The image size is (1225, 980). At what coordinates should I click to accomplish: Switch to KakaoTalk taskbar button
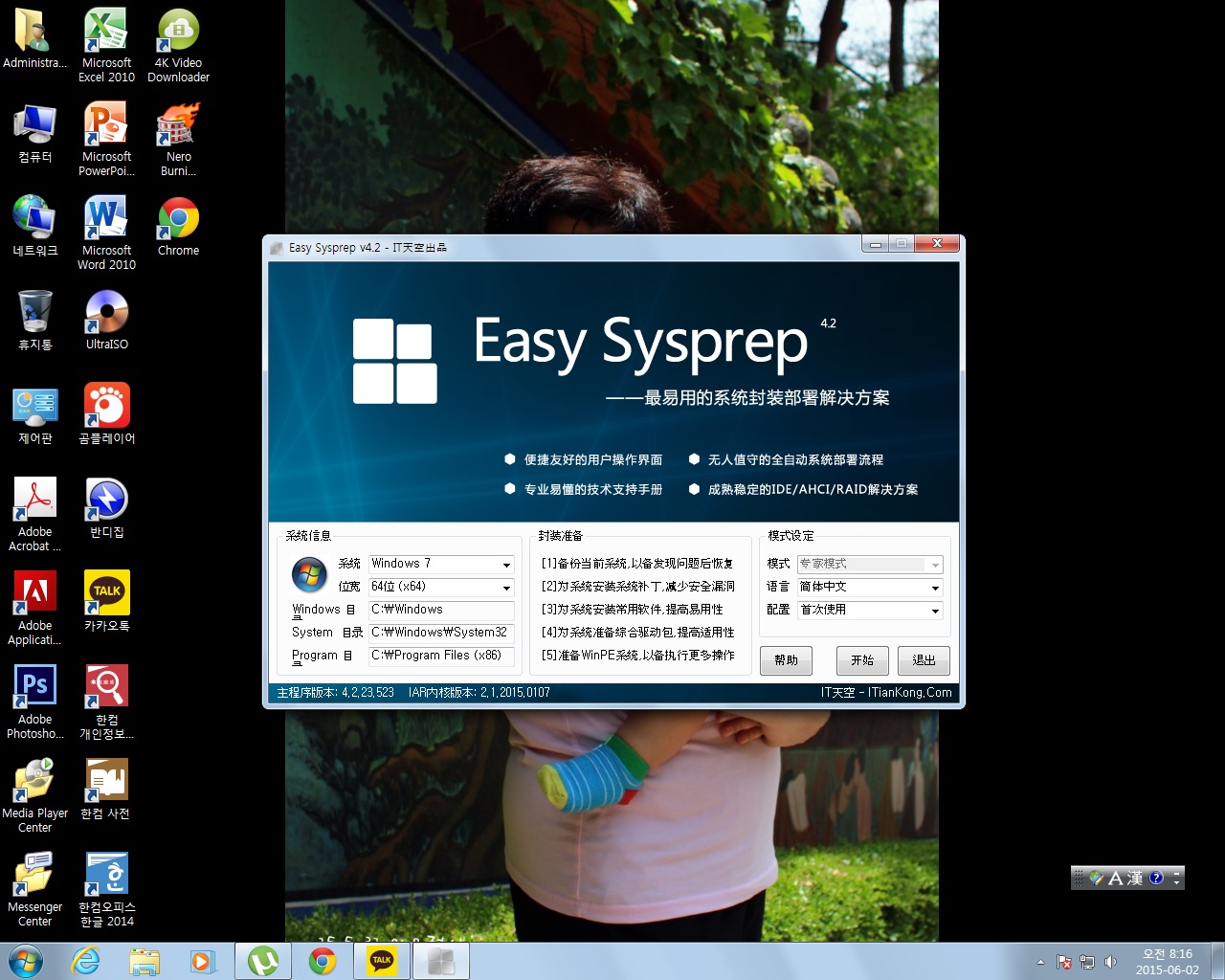382,961
